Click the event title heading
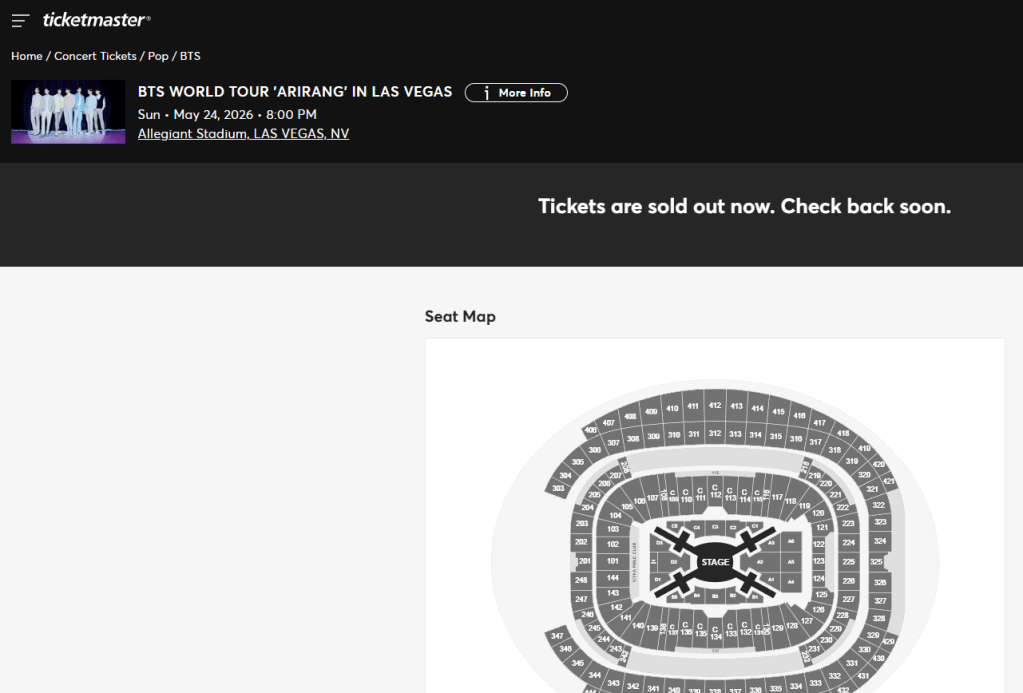The width and height of the screenshot is (1023, 693). (295, 92)
